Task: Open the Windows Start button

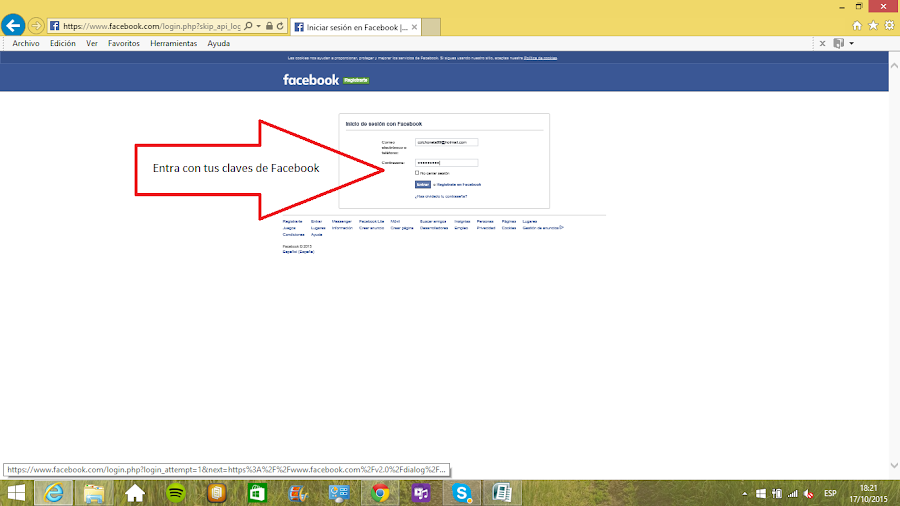Action: (16, 493)
